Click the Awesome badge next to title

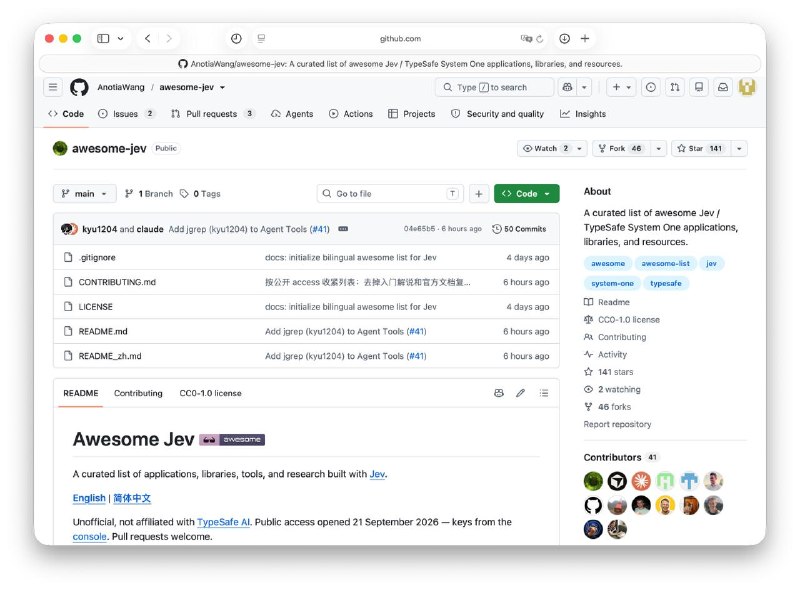[232, 439]
